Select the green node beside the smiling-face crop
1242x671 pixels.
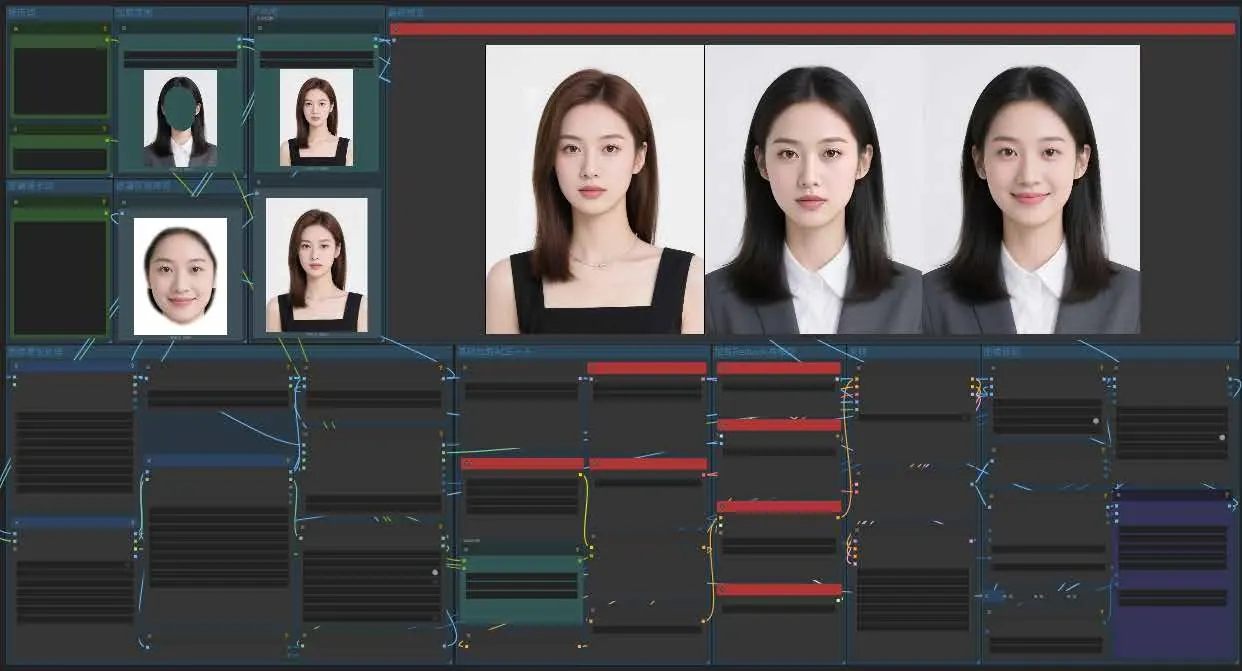(x=59, y=268)
